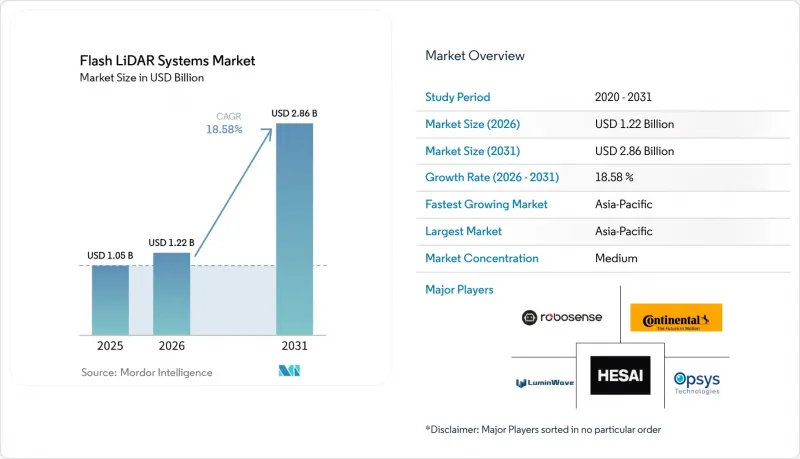Click the disclaimer about Major Players order
Viewport: 800px width, 459px height.
click(543, 429)
